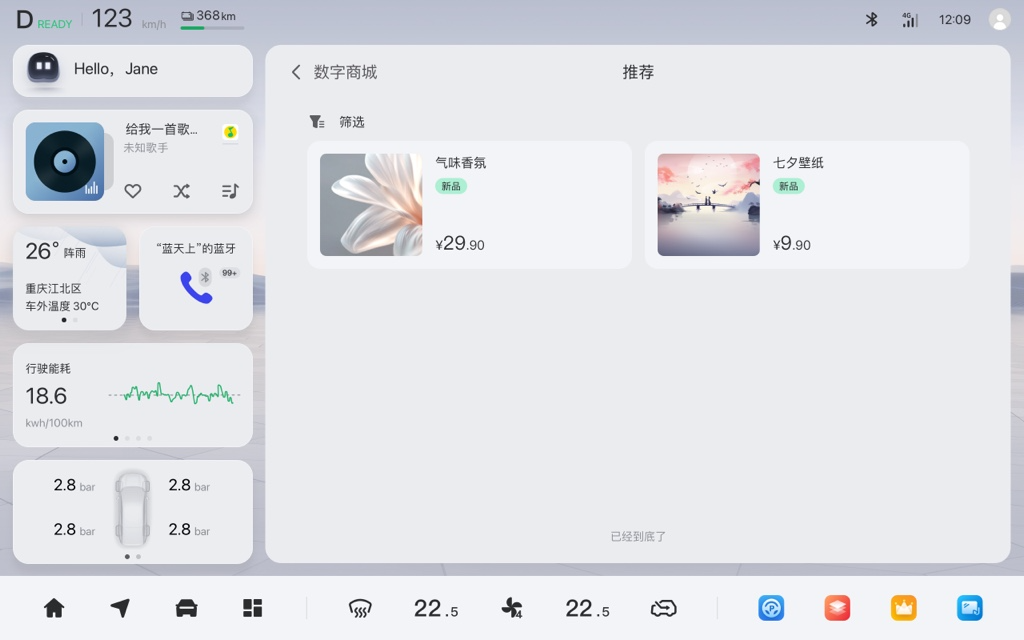The width and height of the screenshot is (1024, 640).
Task: Open the 七夕壁纸 wallpaper thumbnail
Action: click(709, 204)
